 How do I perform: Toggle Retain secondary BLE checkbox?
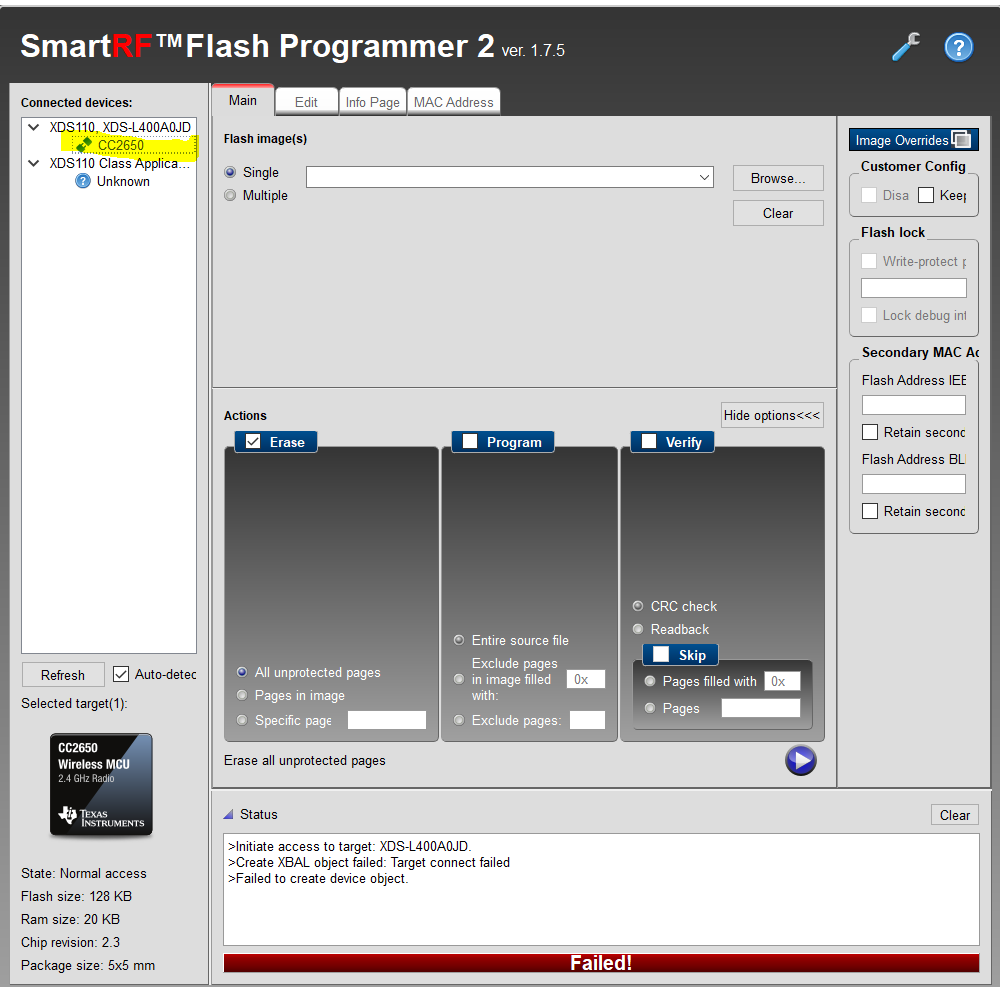[x=870, y=511]
